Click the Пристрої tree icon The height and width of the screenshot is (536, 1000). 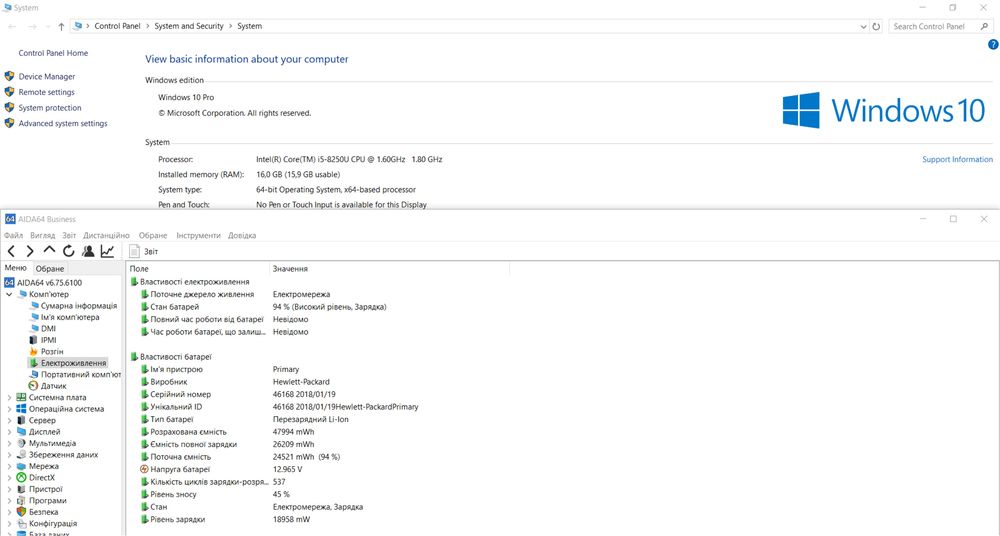[21, 489]
